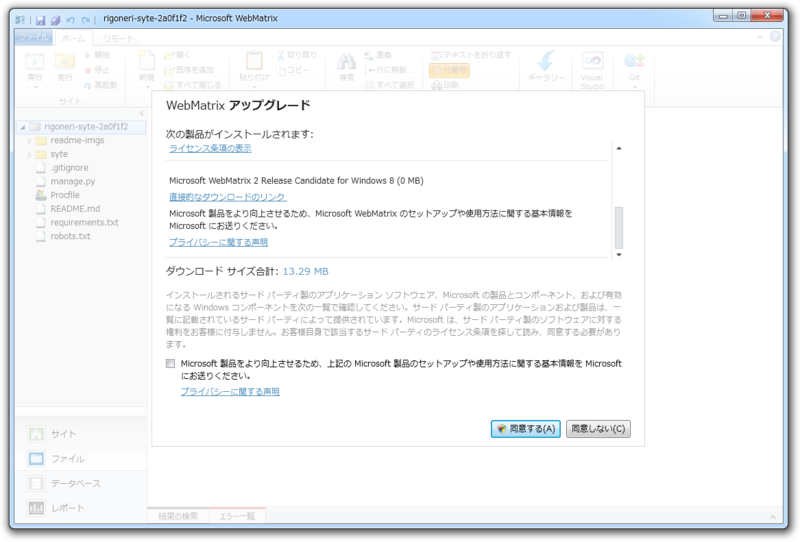Collapse the ribbon with top-right chevron
800x542 pixels.
760,37
